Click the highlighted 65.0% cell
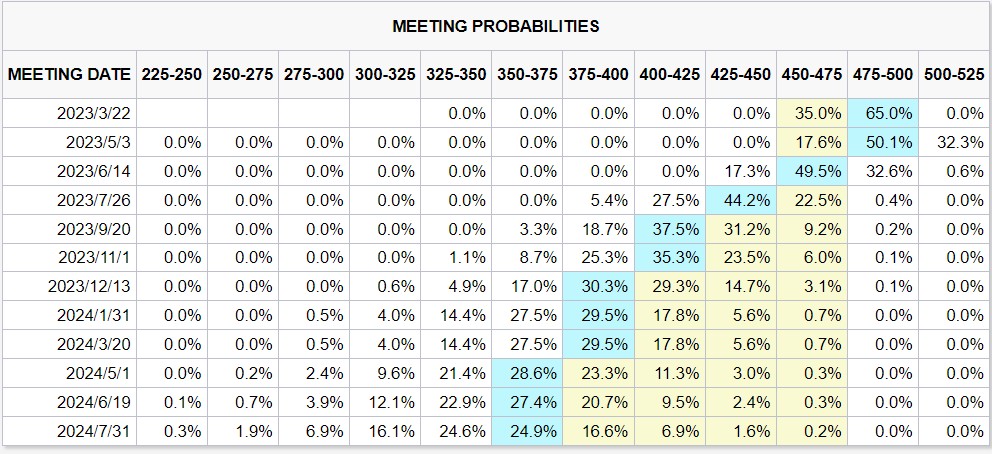The image size is (992, 454). point(883,114)
